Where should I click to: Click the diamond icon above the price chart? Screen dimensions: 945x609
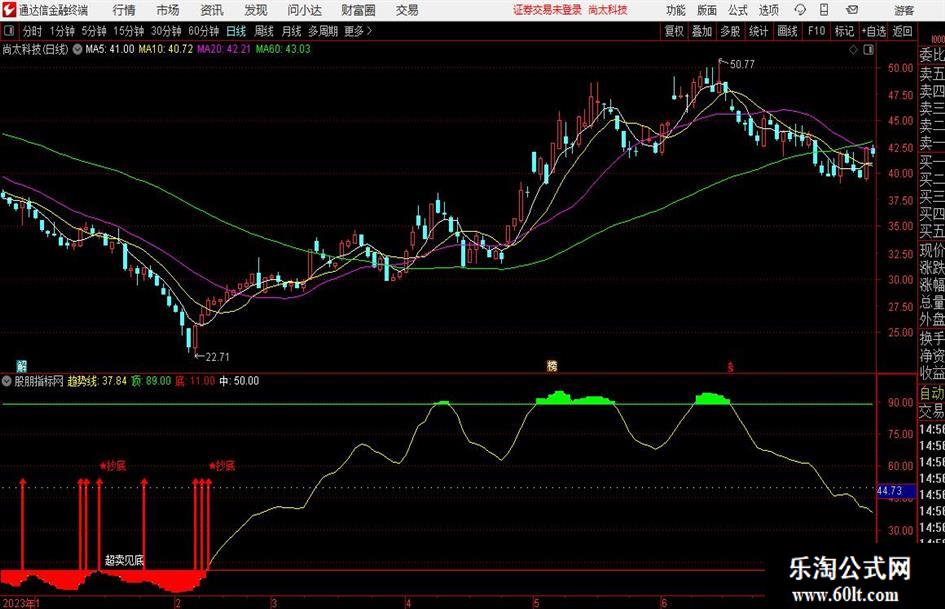[x=853, y=50]
